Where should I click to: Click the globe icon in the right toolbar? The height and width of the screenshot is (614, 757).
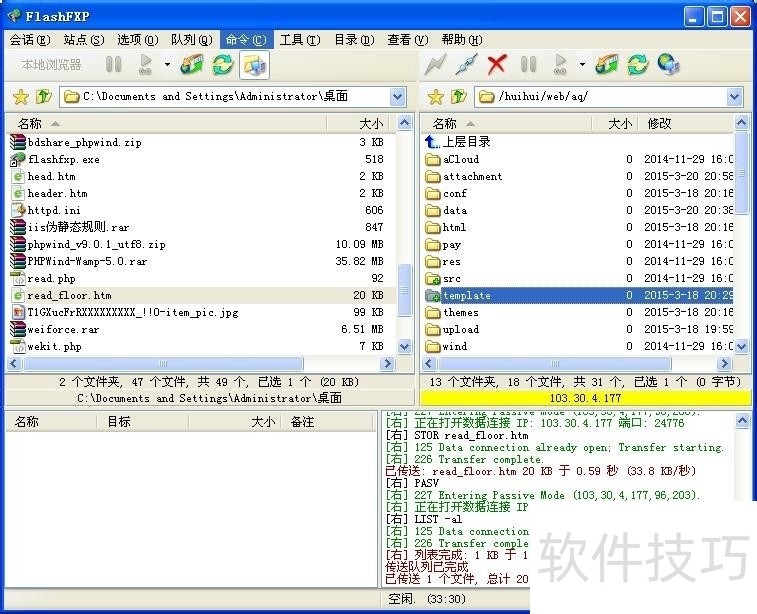[x=669, y=65]
